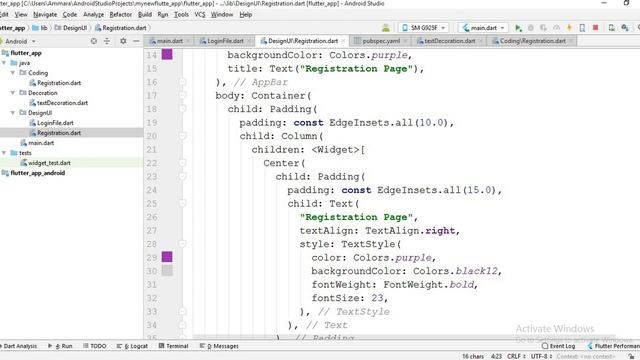
Task: Click the scroll-from-source target icon in the Project panel
Action: pos(94,41)
